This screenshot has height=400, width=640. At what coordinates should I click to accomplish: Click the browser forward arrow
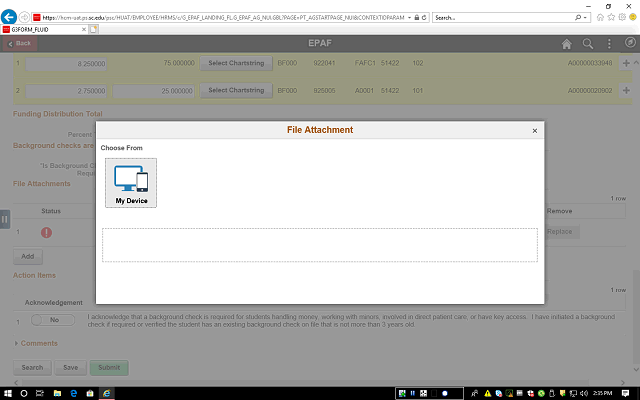(x=24, y=17)
